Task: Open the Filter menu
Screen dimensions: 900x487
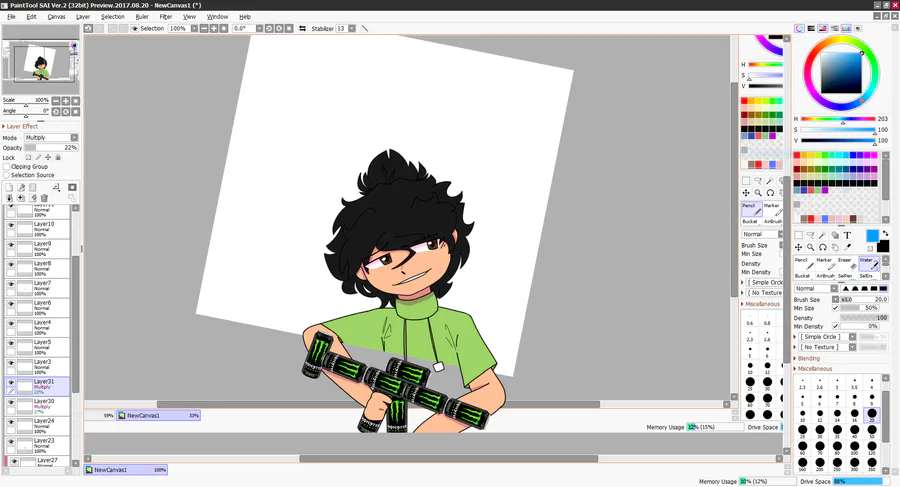Action: coord(166,17)
